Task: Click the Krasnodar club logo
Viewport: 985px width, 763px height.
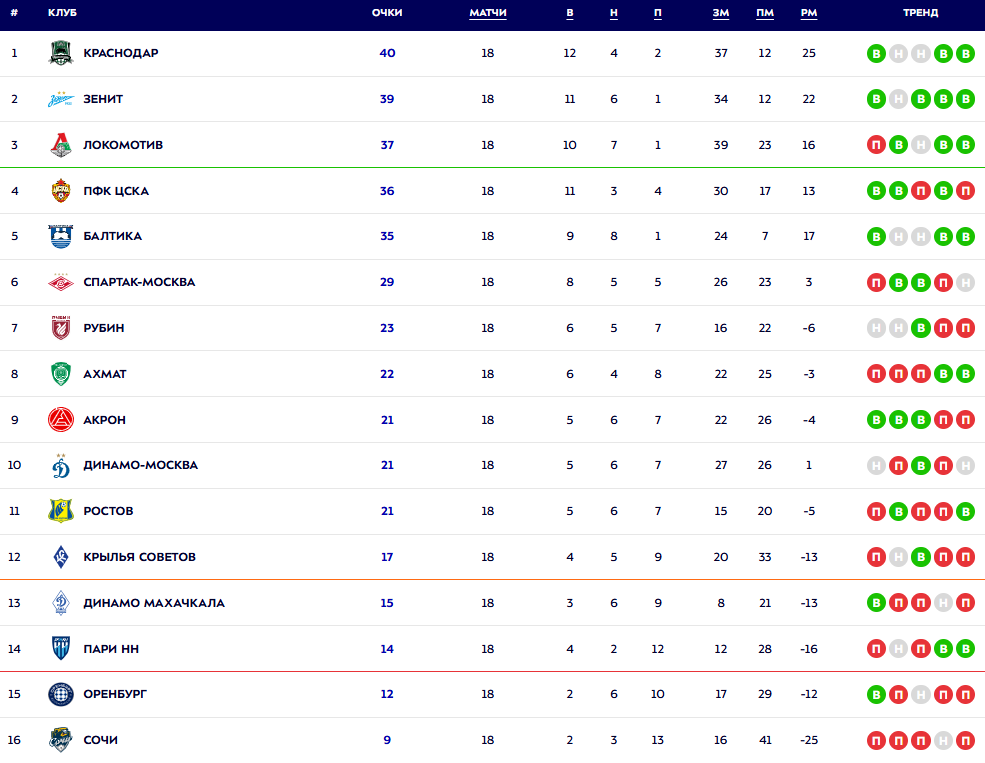Action: point(61,53)
